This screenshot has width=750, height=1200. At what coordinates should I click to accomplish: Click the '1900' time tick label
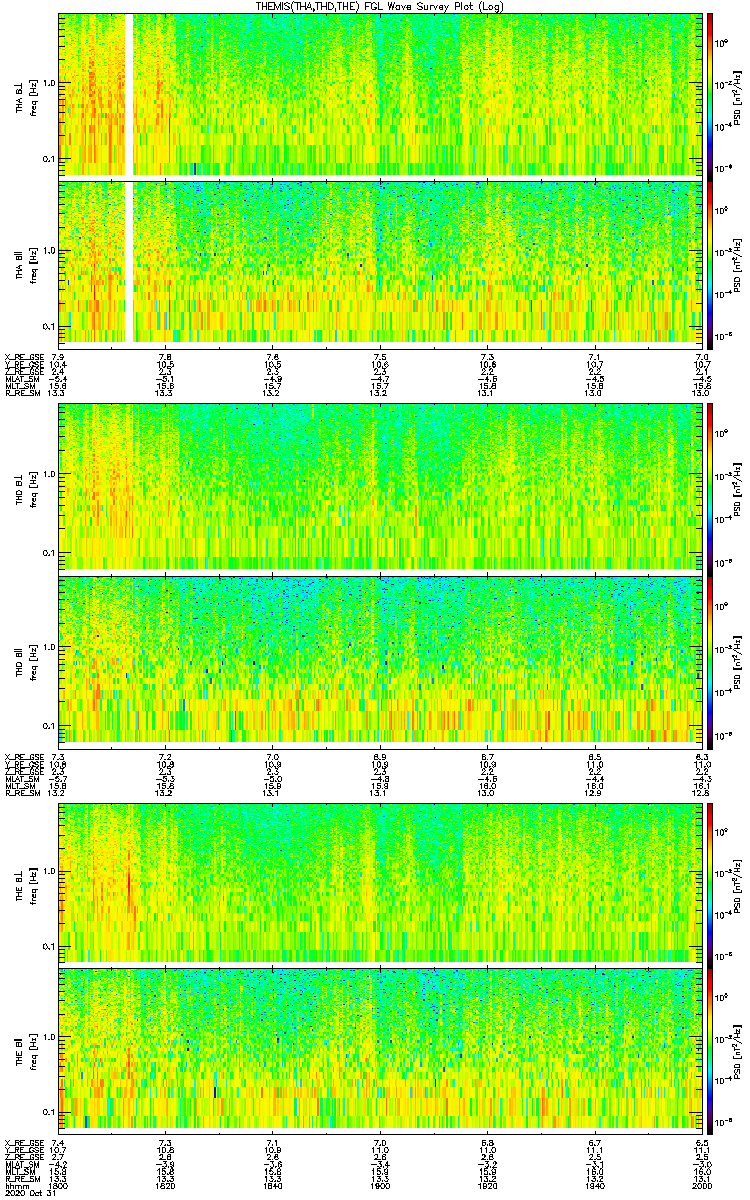click(x=380, y=1185)
